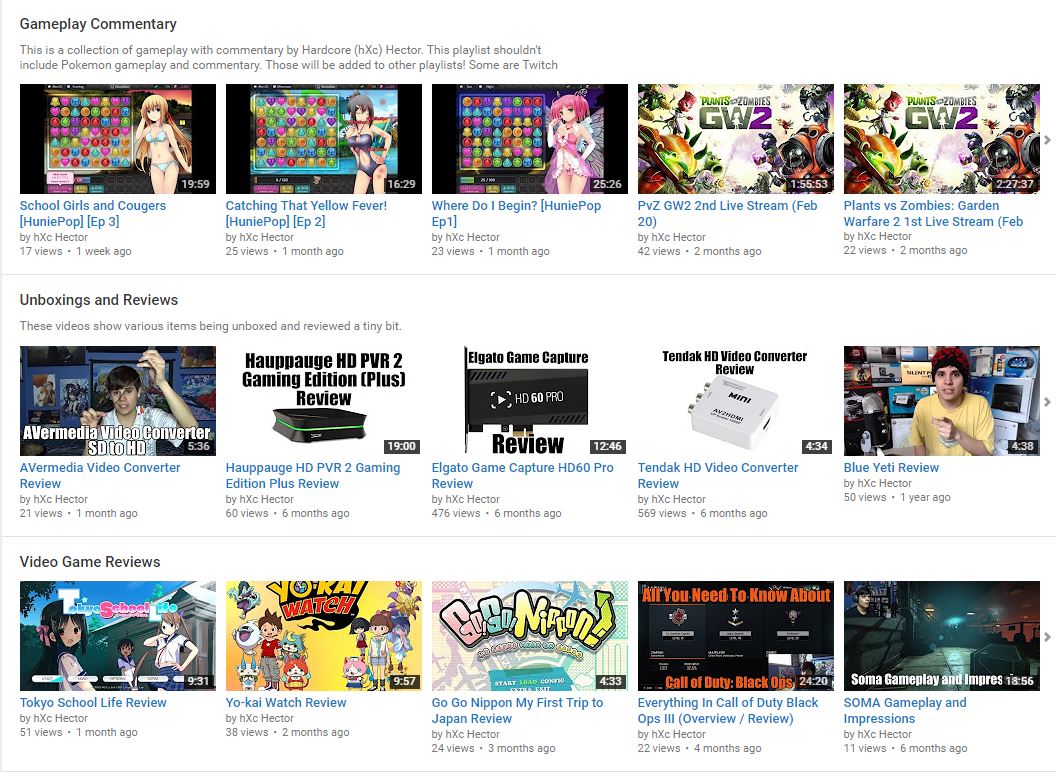Click hXc Hector under Blue Yeti Review
The height and width of the screenshot is (772, 1056).
[x=885, y=483]
